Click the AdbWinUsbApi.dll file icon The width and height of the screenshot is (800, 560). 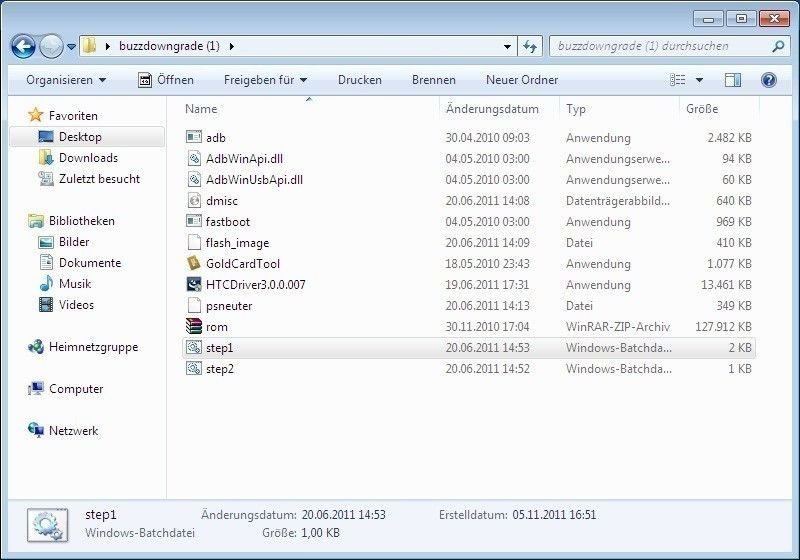pos(194,180)
